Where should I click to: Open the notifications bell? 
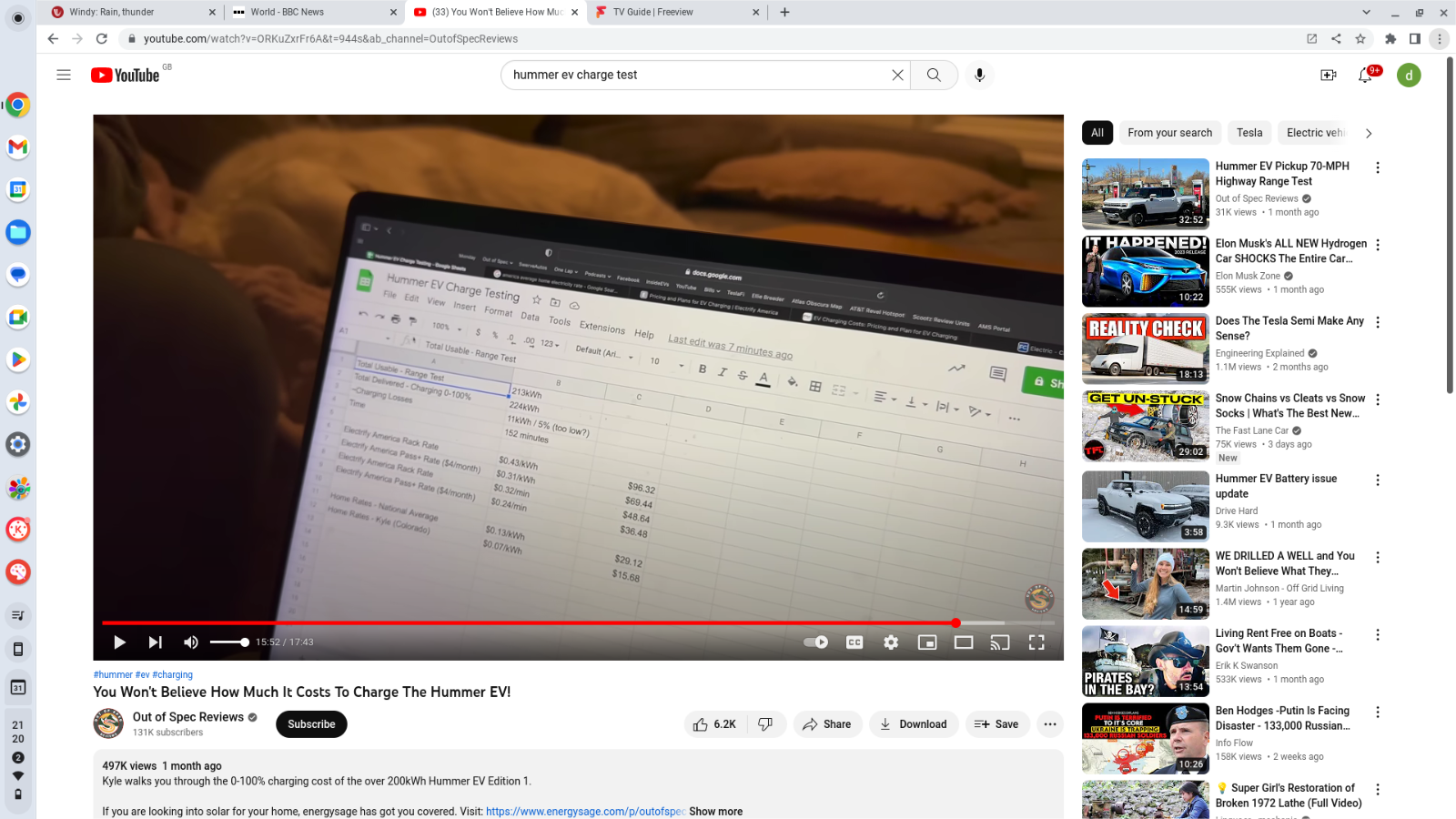coord(1365,75)
